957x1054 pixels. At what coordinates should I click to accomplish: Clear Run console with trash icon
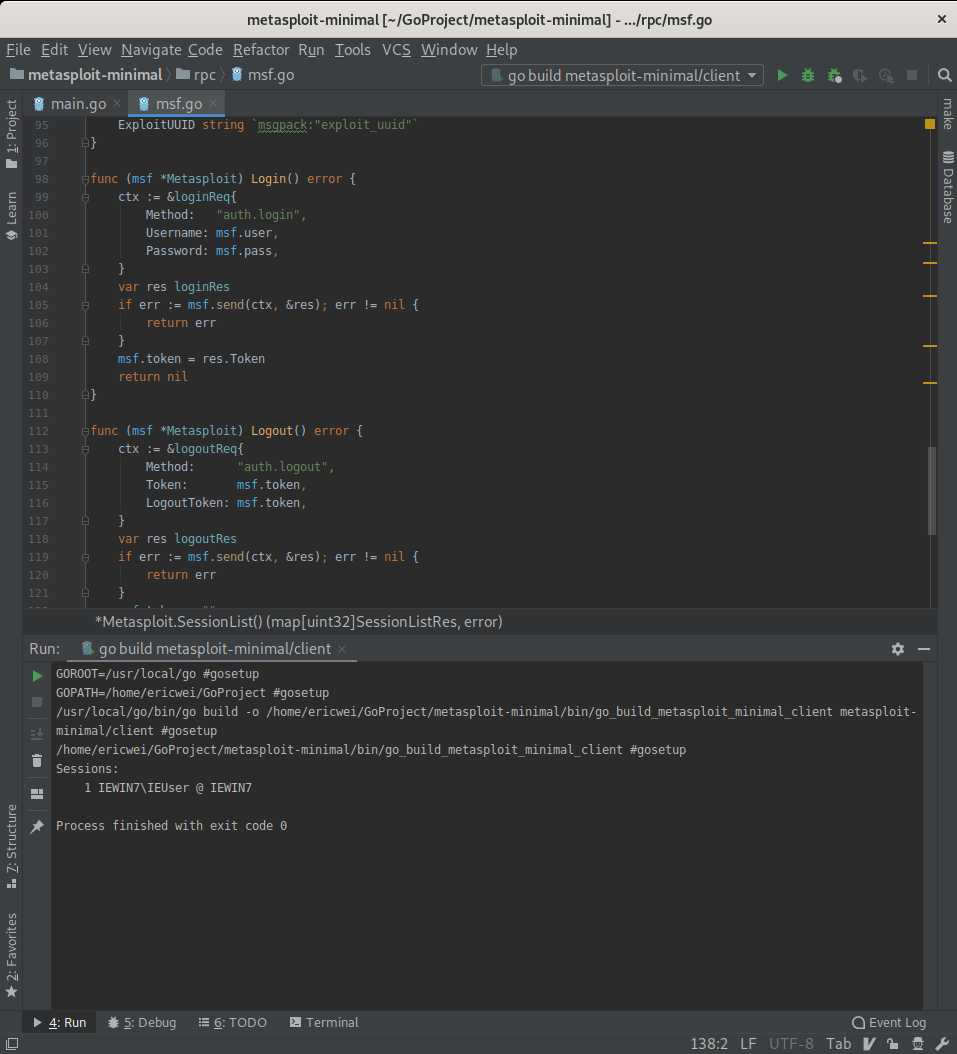[37, 761]
